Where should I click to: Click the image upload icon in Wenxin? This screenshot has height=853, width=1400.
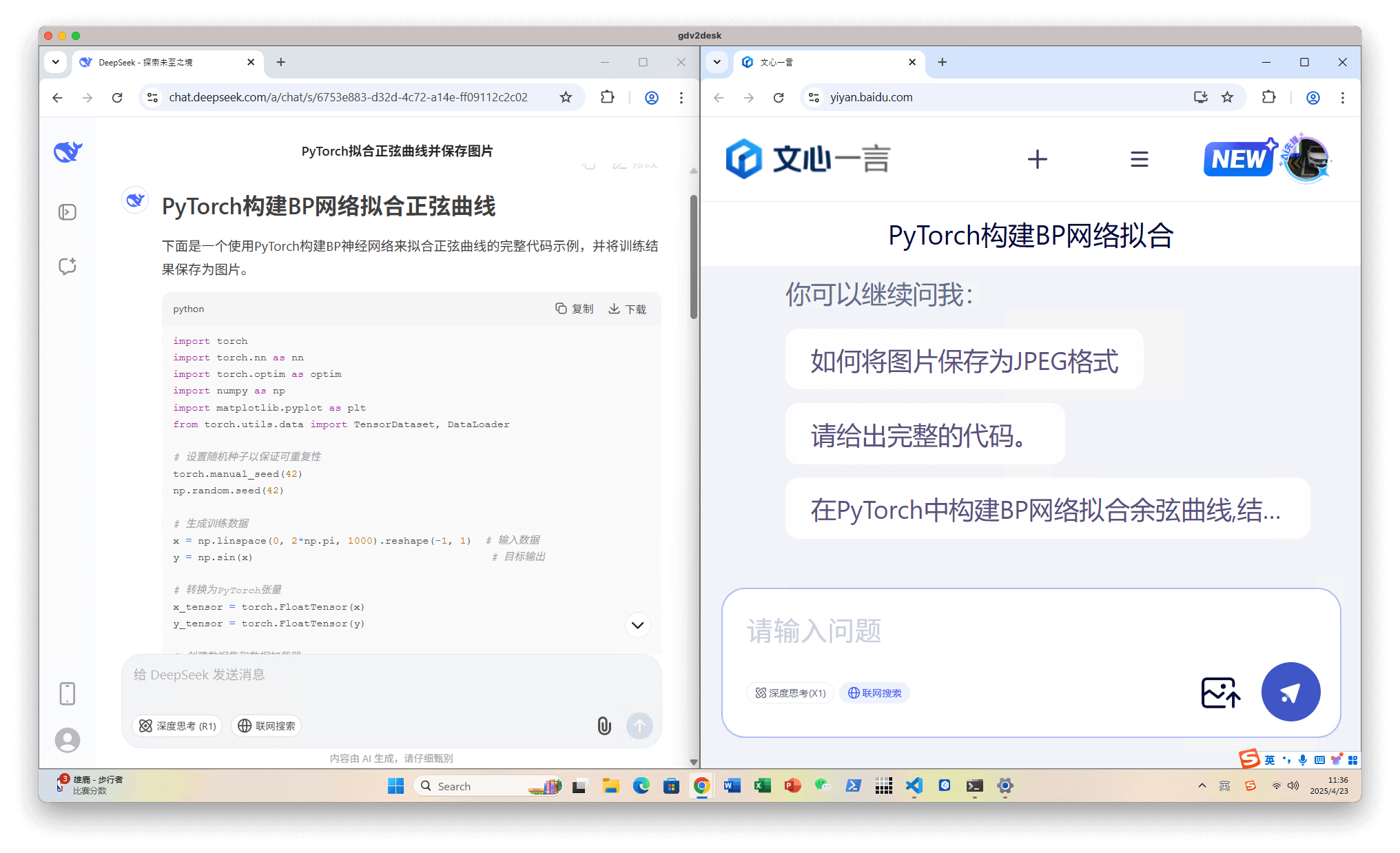pos(1220,692)
